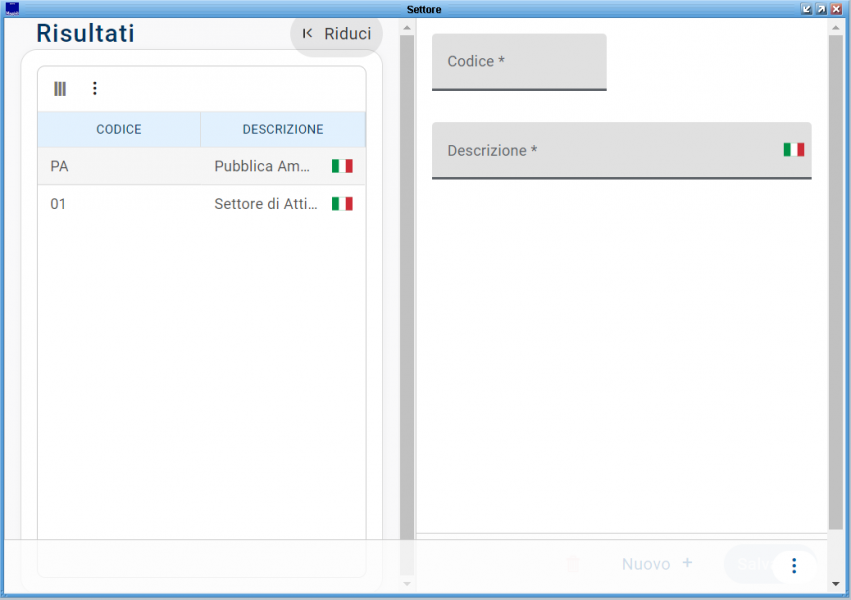The width and height of the screenshot is (851, 600).
Task: Click the form panel scroll-down arrow
Action: pos(836,584)
